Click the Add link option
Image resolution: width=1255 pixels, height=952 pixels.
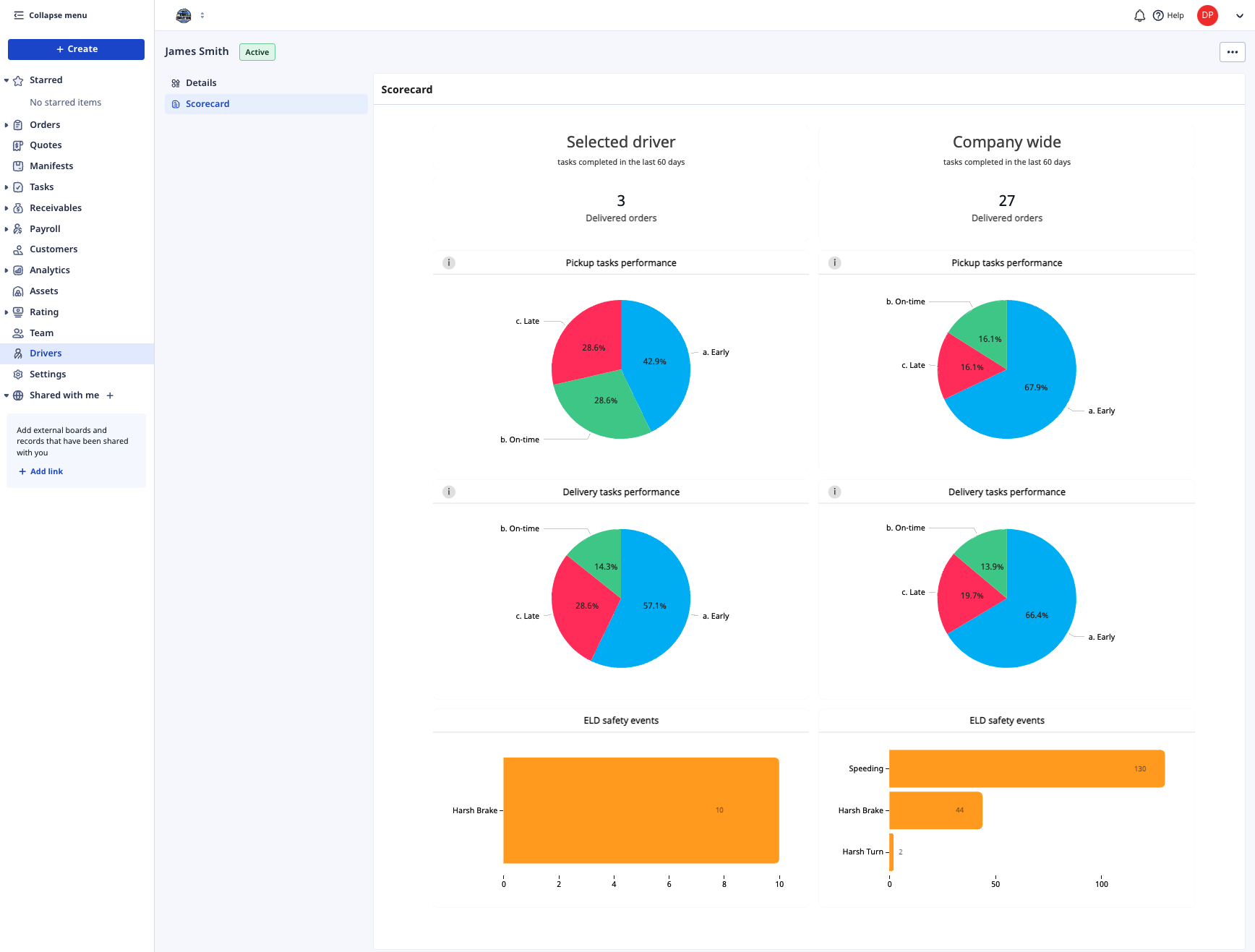pyautogui.click(x=41, y=471)
